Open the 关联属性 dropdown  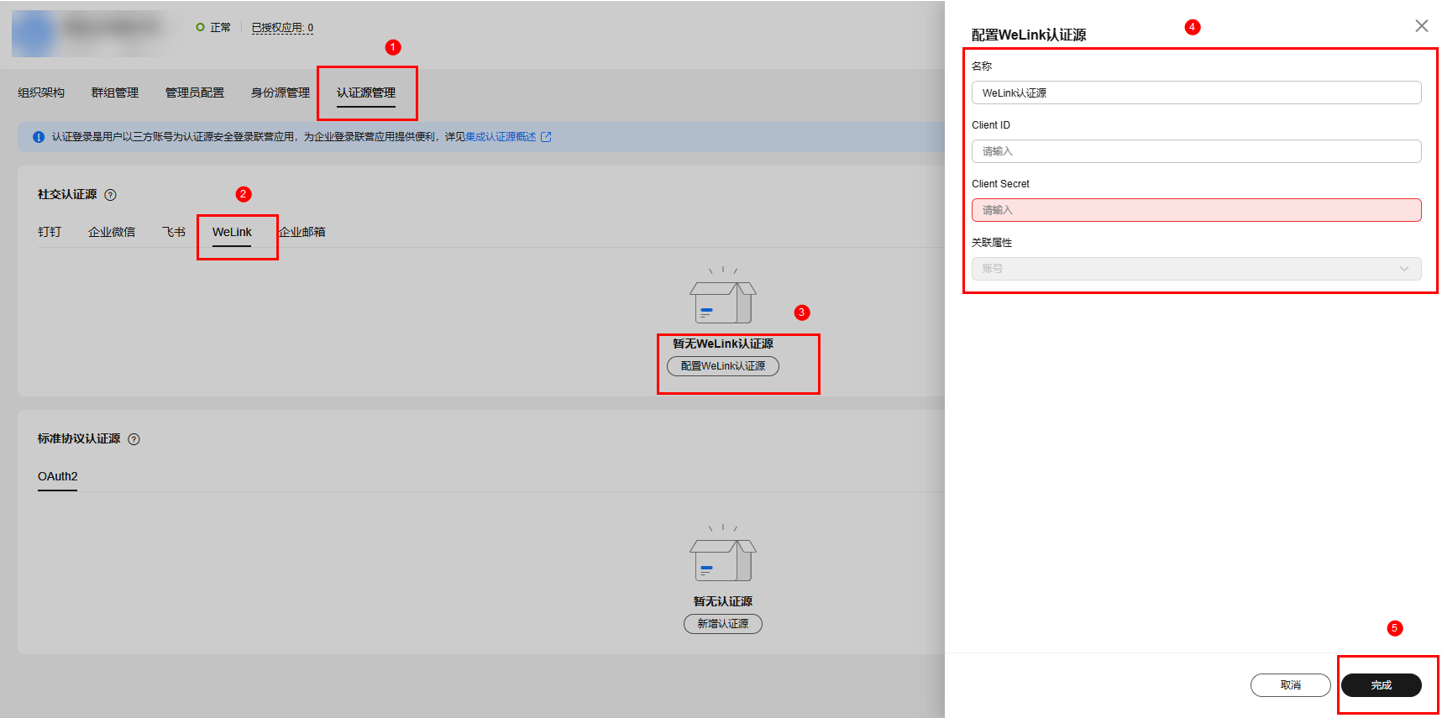click(1196, 269)
